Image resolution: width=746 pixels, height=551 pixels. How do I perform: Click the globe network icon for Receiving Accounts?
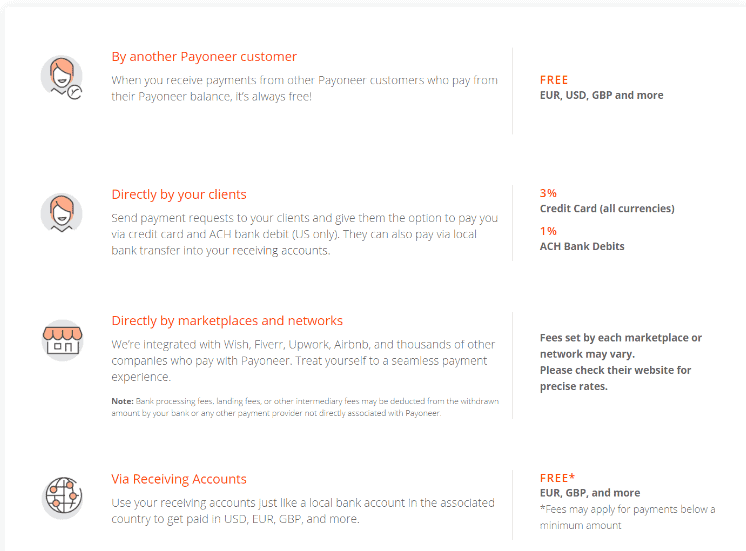coord(62,497)
